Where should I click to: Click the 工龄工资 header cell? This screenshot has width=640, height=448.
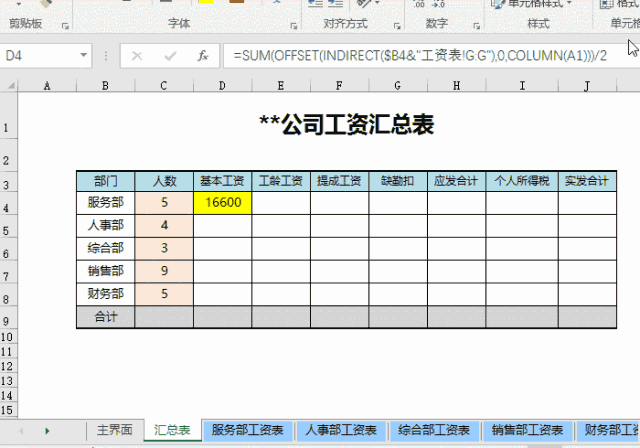281,181
